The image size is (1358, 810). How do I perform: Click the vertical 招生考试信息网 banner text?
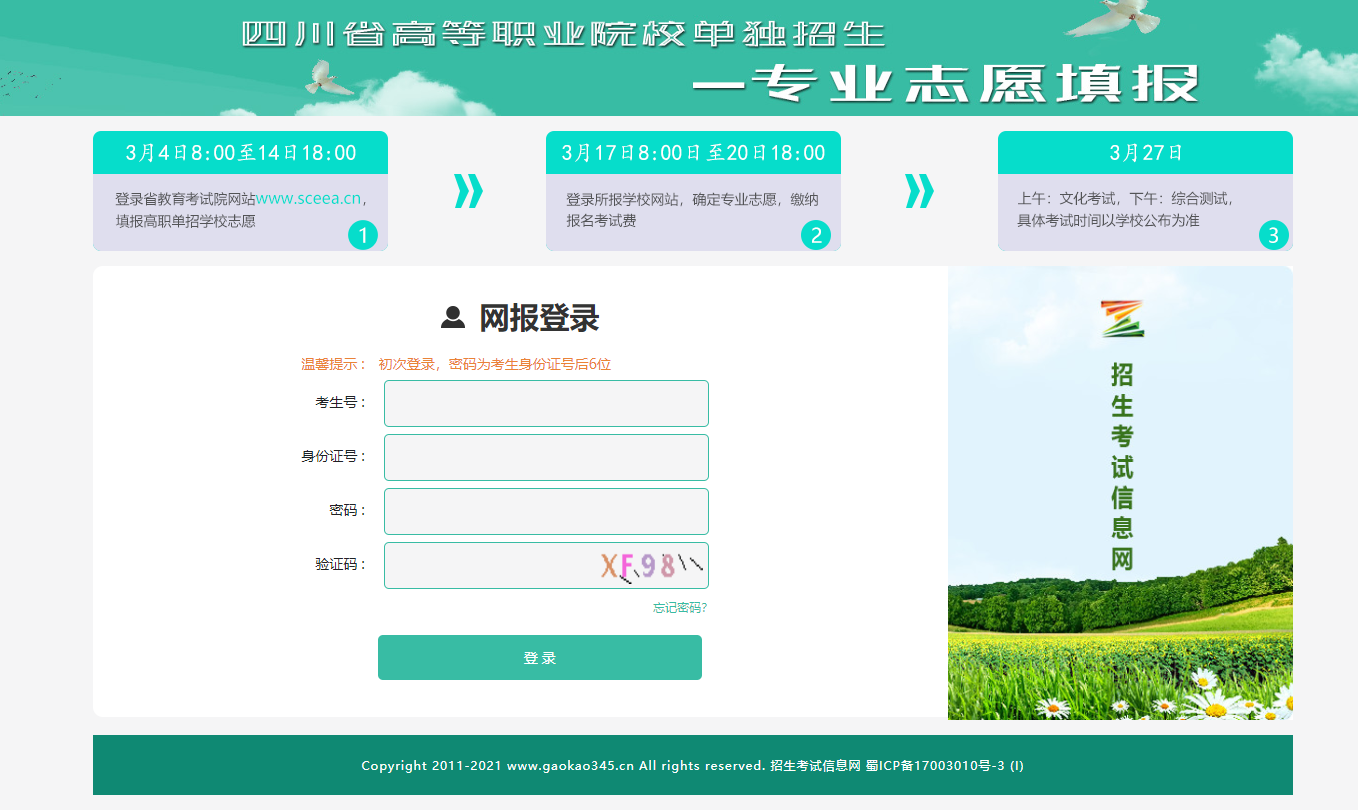click(1122, 467)
